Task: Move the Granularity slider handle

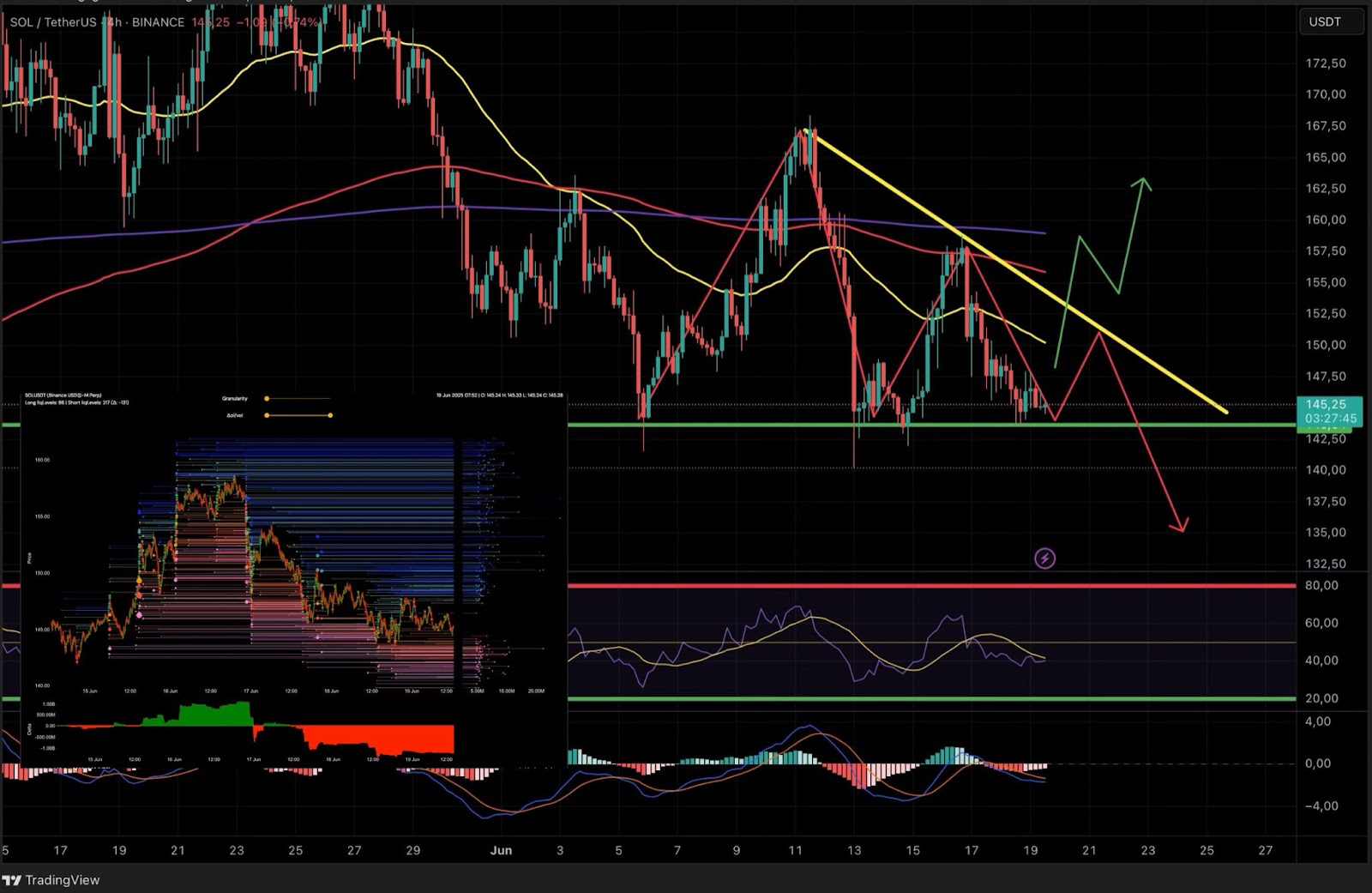Action: pyautogui.click(x=267, y=398)
